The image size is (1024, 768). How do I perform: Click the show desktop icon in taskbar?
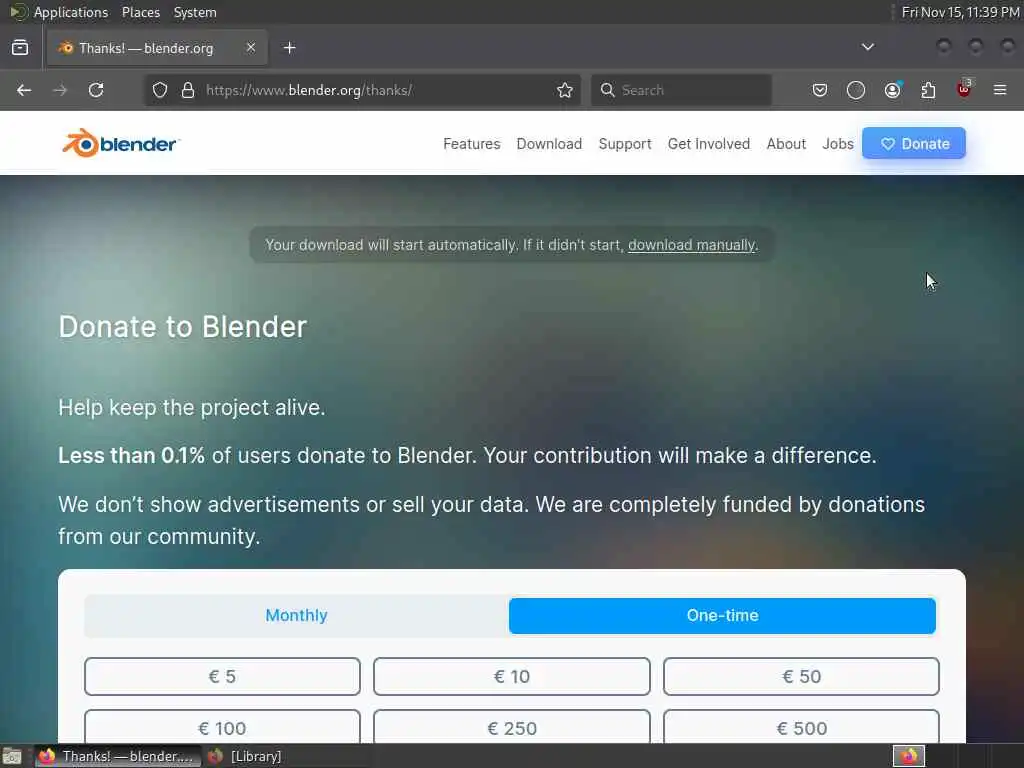[x=12, y=757]
